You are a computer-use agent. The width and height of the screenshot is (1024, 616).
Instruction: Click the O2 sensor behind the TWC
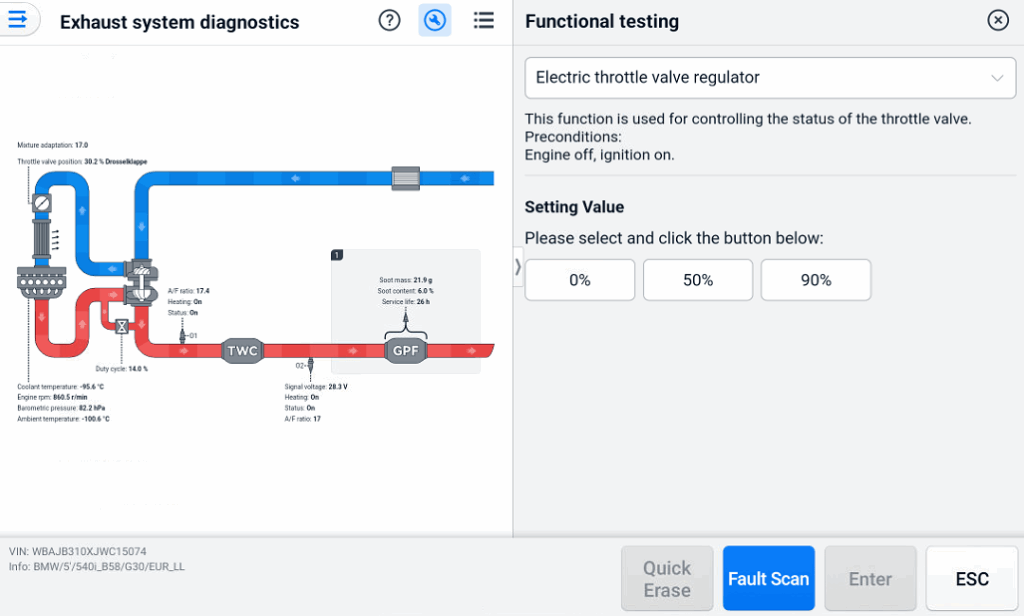coord(311,366)
